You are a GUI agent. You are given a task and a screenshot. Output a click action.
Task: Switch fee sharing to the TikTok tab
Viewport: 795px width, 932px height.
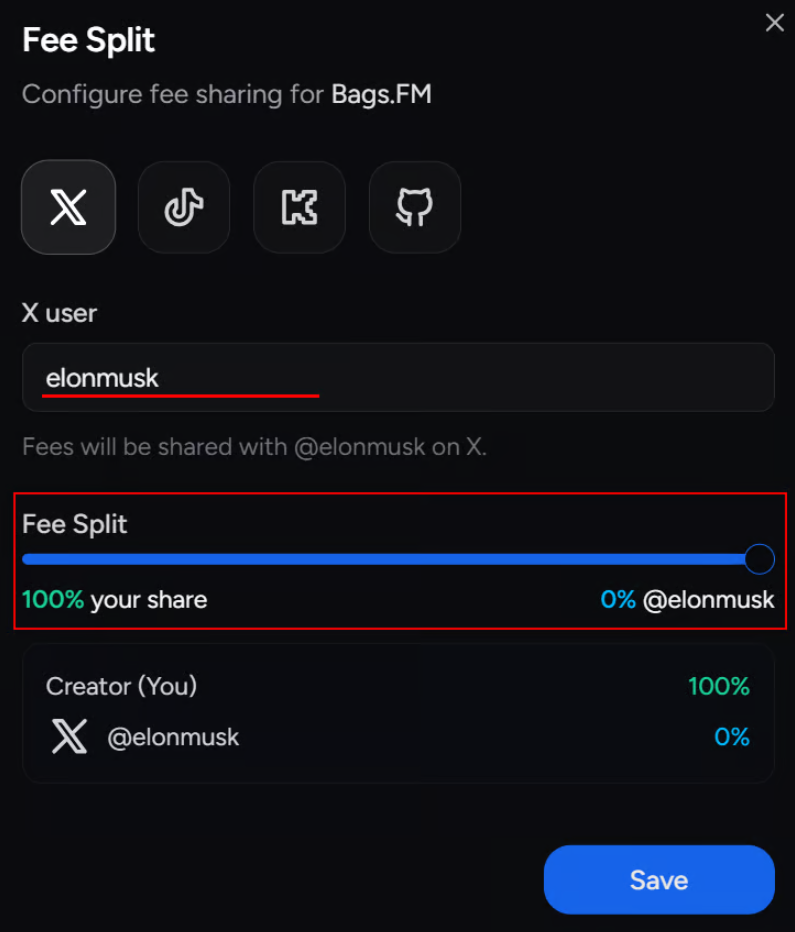pos(183,207)
